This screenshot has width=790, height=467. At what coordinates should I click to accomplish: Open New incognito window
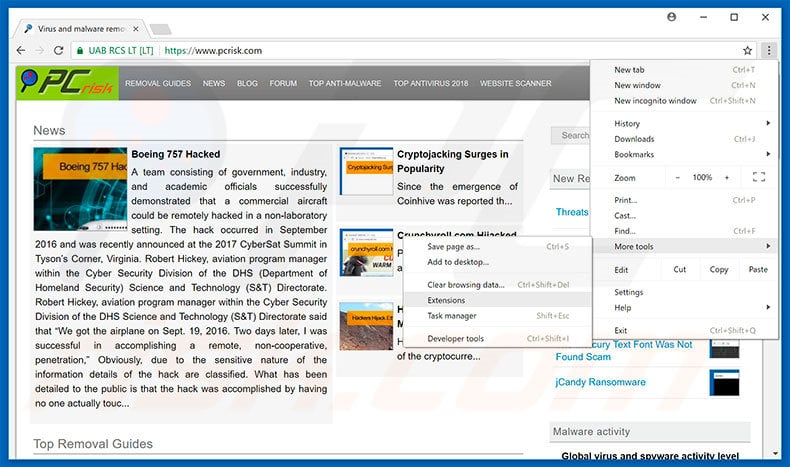[684, 101]
